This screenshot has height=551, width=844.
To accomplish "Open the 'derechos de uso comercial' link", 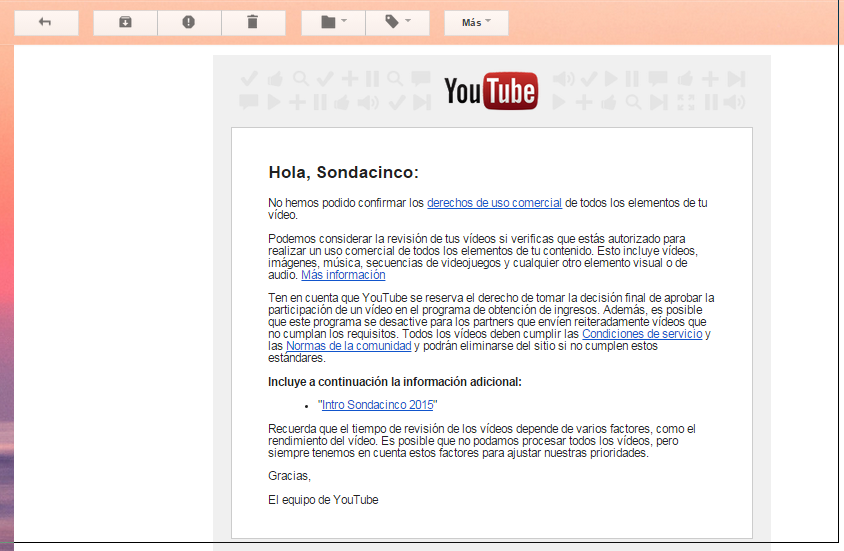I will [x=494, y=203].
